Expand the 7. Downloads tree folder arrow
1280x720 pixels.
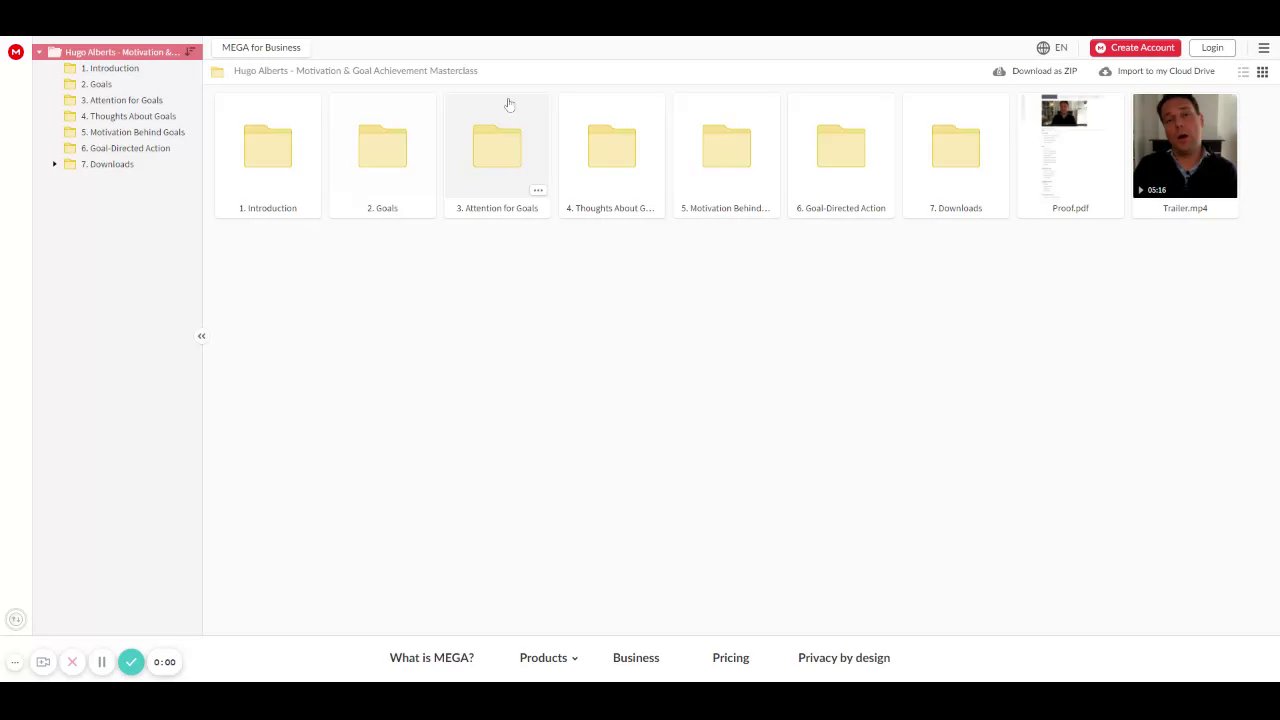pos(55,164)
